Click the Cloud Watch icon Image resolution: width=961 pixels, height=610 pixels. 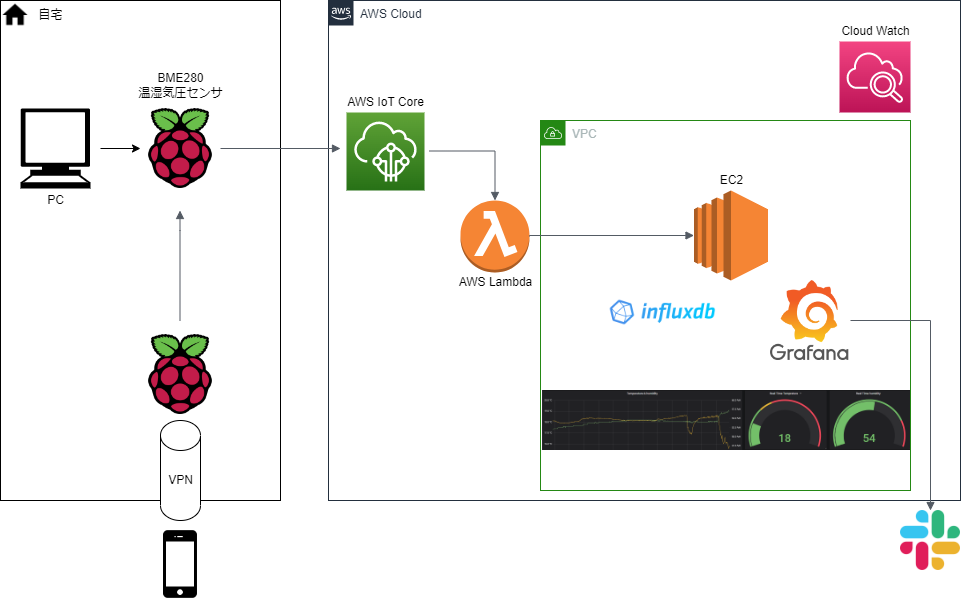(x=875, y=77)
